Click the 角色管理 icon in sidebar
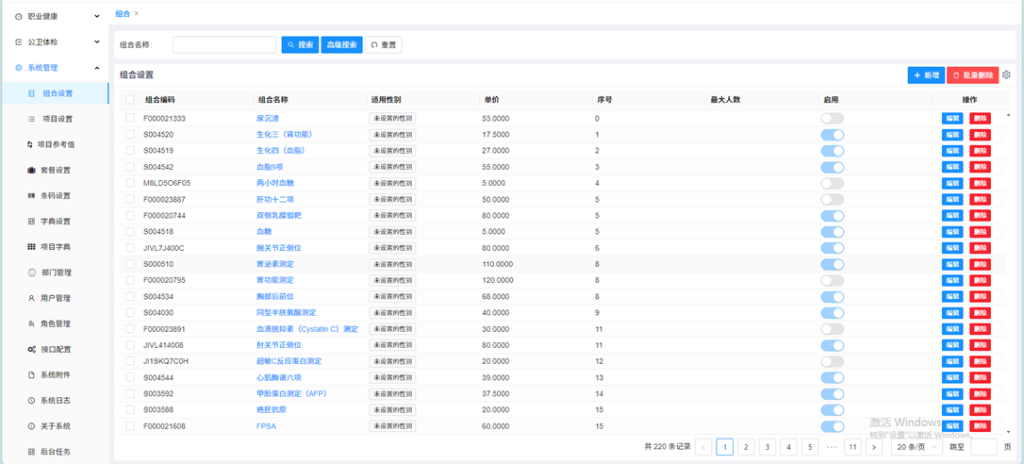 (31, 323)
